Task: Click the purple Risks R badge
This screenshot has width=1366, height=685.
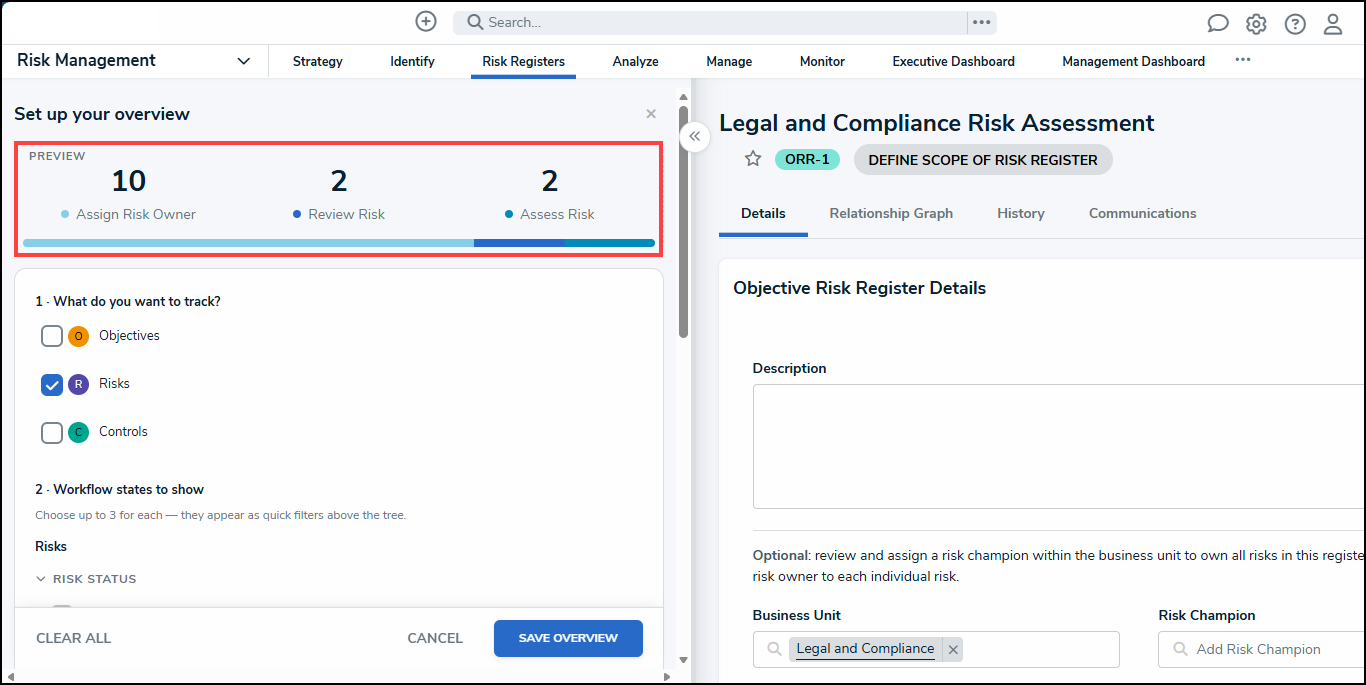Action: pyautogui.click(x=79, y=384)
